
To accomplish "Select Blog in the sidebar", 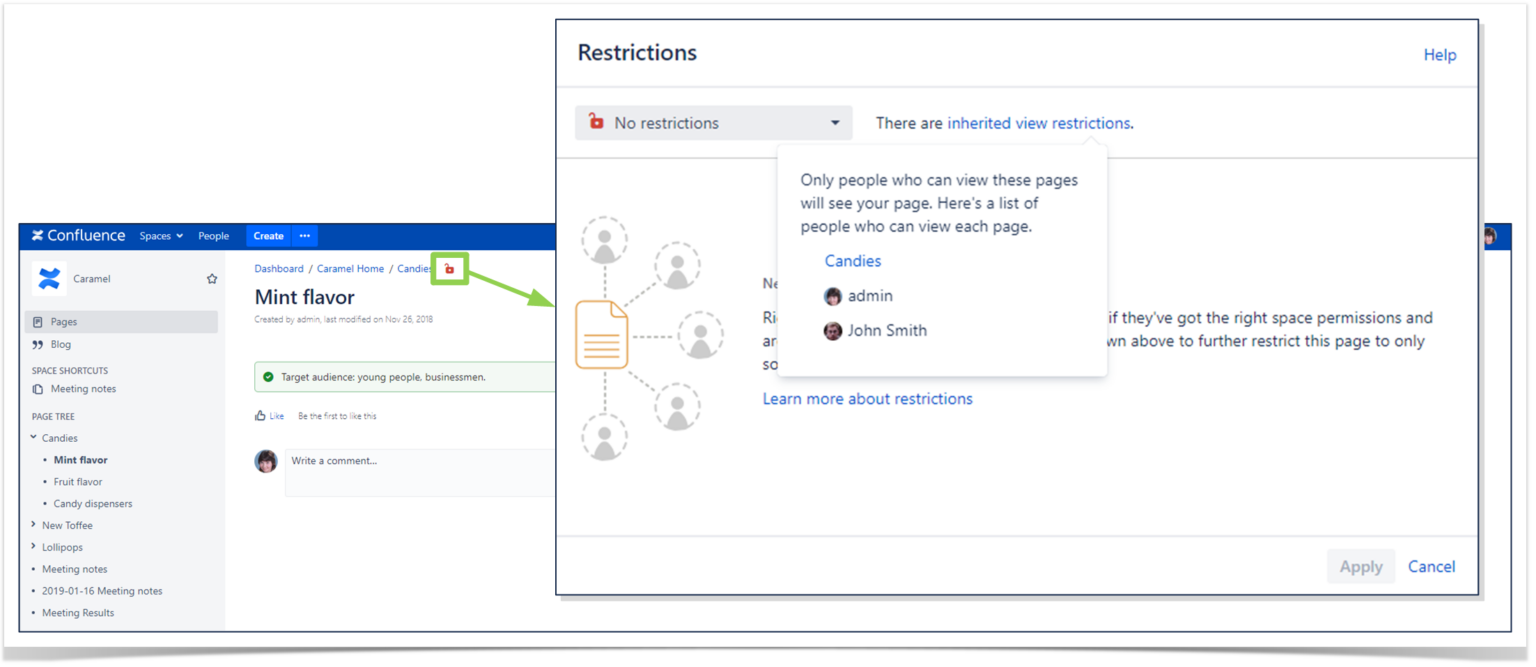I will [61, 344].
